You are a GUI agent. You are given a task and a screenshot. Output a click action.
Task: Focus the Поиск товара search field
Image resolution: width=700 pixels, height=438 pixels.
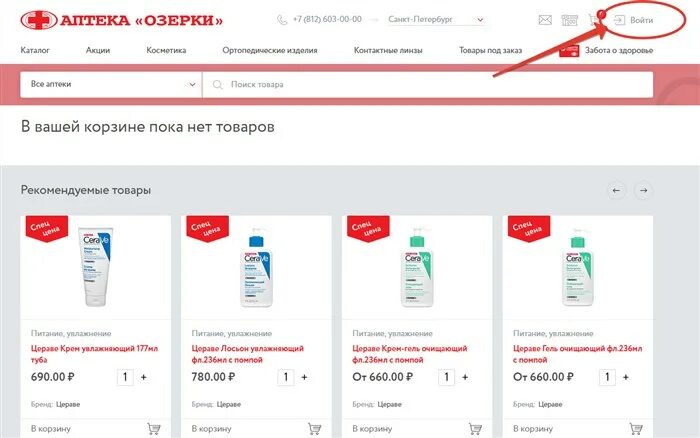[x=428, y=84]
